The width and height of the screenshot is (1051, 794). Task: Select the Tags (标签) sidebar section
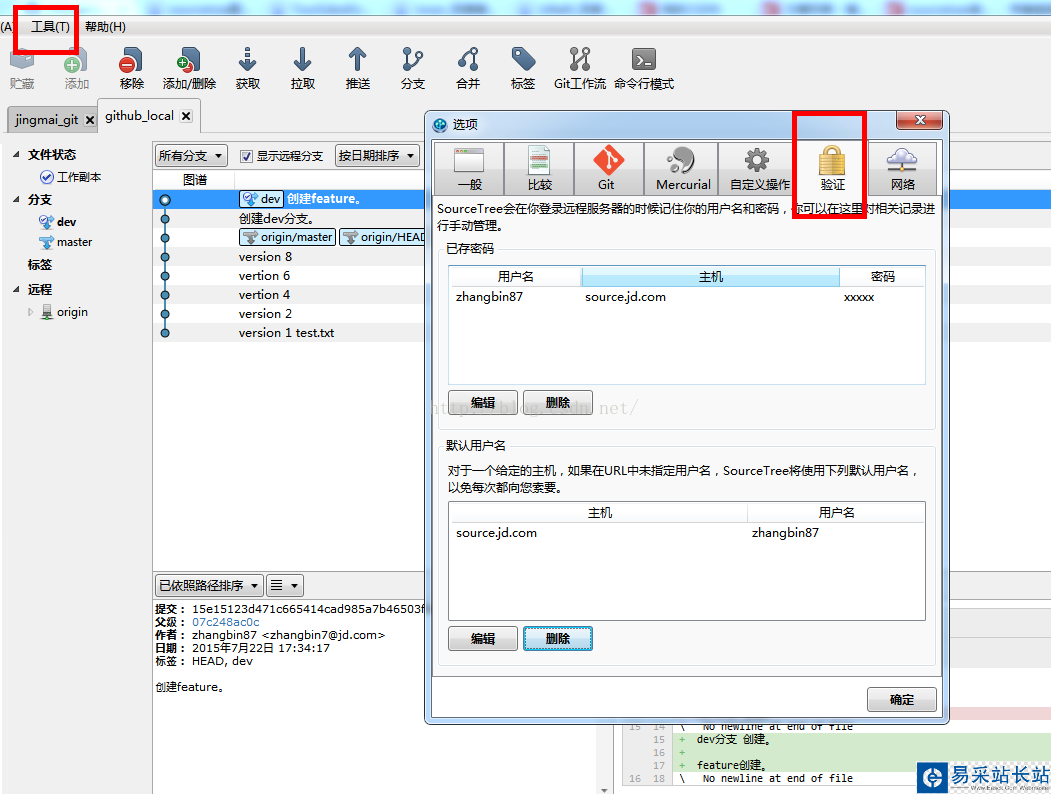[40, 265]
